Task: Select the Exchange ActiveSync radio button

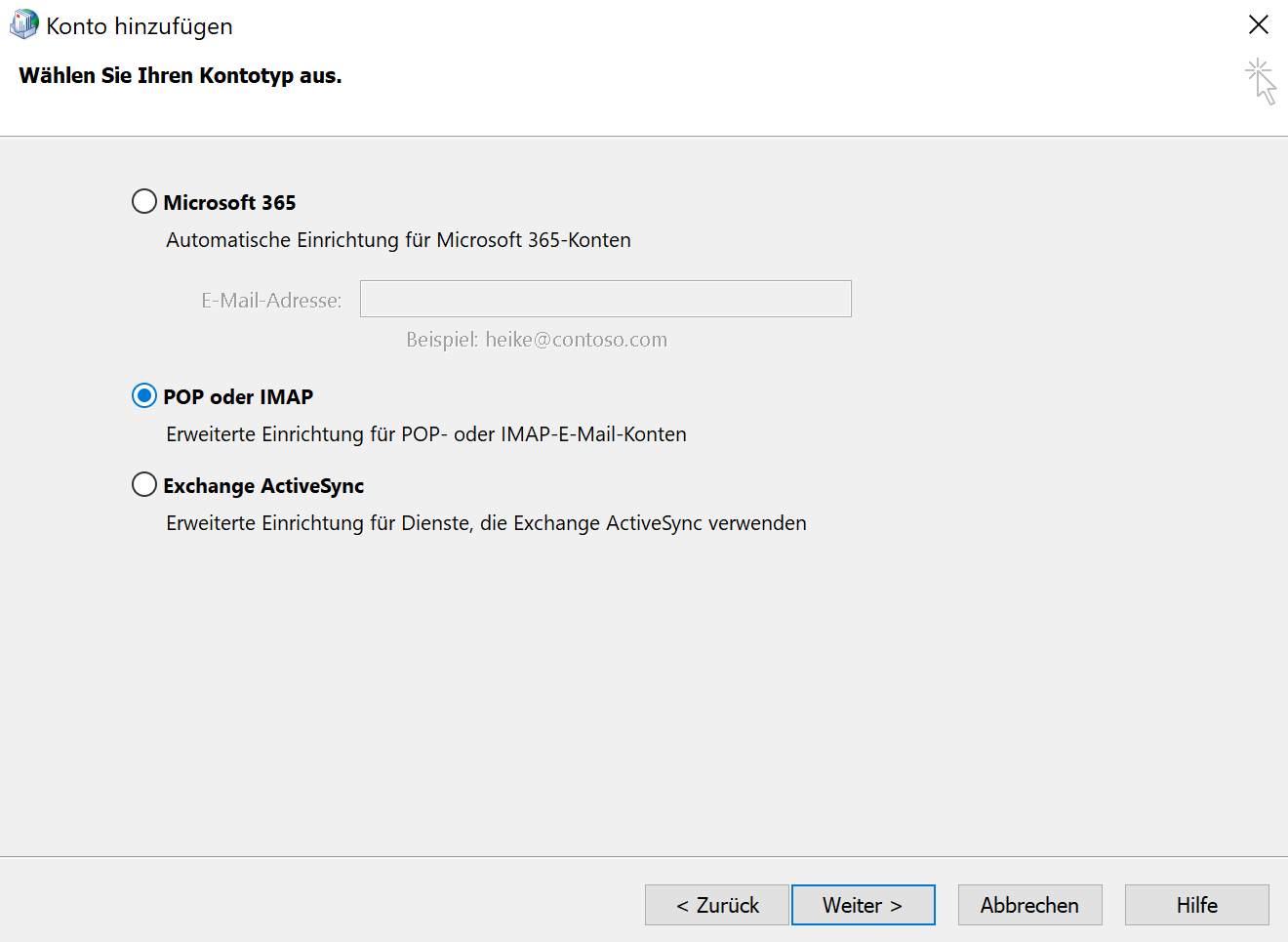Action: [x=144, y=484]
